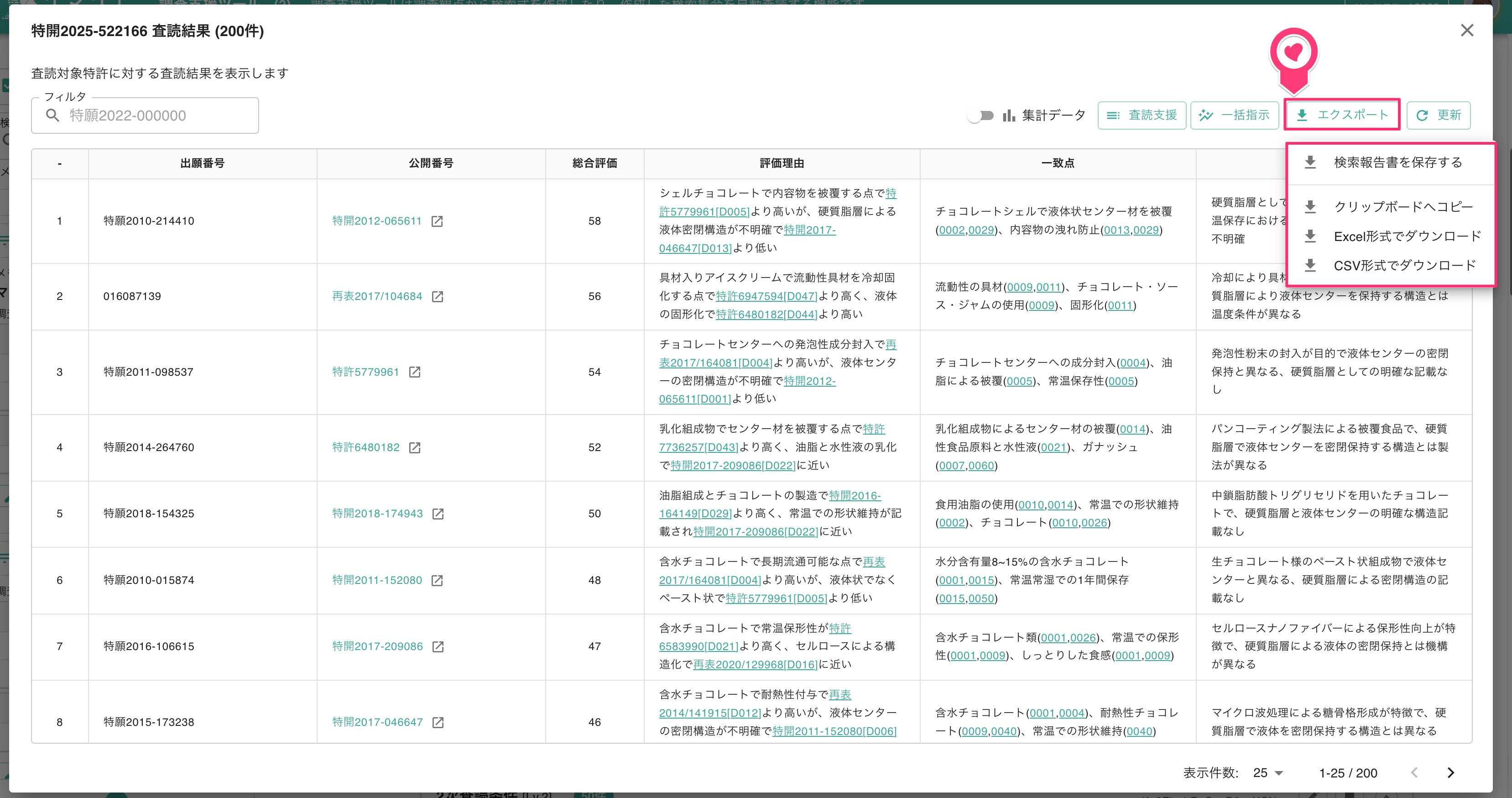Click application number 特願2010-015874
The height and width of the screenshot is (798, 1512).
tap(148, 580)
